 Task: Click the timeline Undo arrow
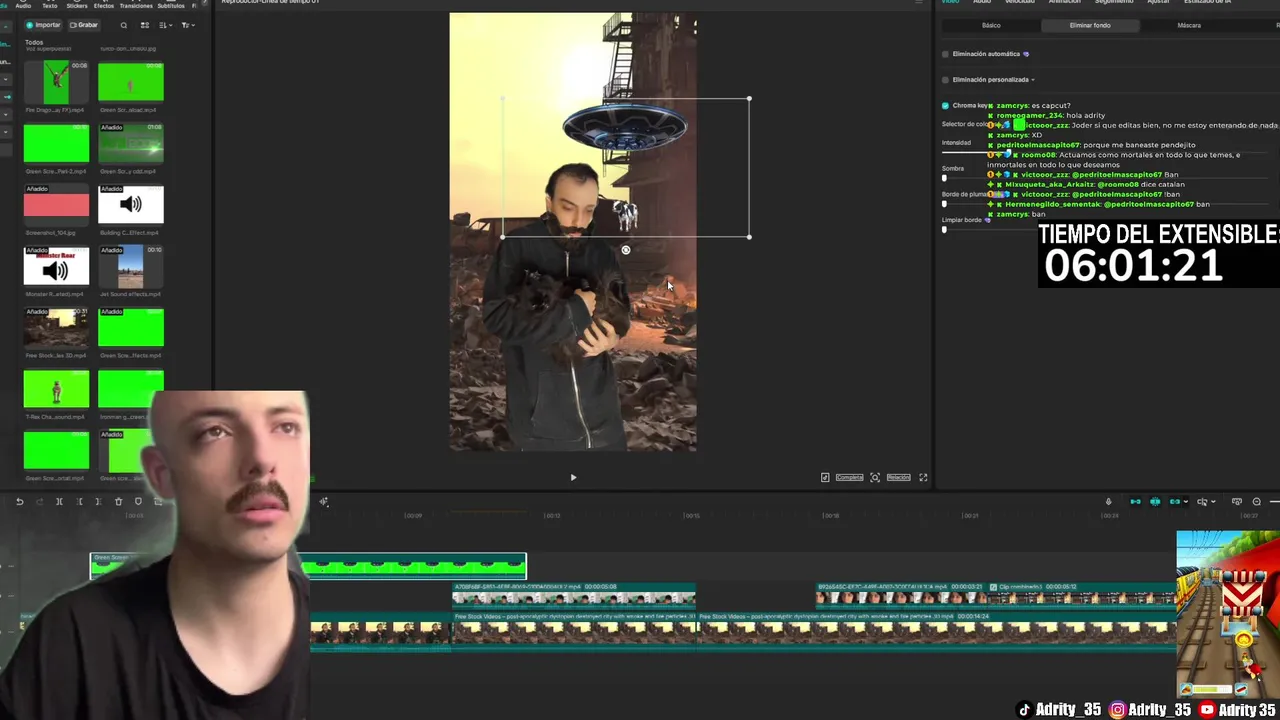click(x=20, y=502)
